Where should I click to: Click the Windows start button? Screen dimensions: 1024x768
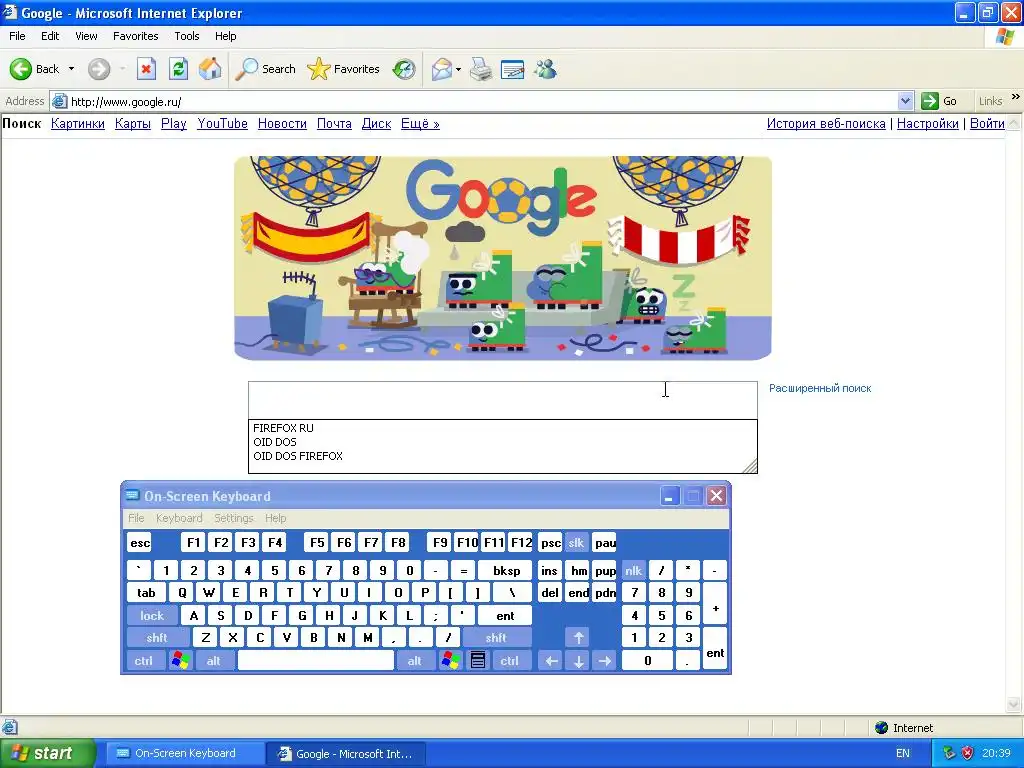tap(47, 753)
